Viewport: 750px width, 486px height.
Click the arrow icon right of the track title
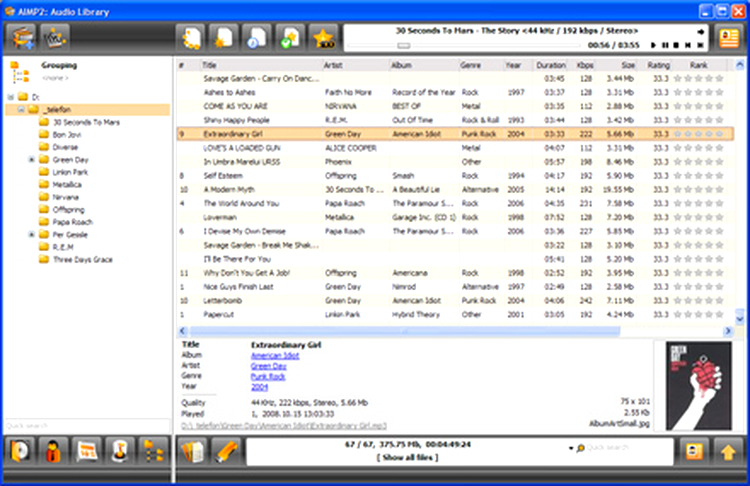[700, 32]
